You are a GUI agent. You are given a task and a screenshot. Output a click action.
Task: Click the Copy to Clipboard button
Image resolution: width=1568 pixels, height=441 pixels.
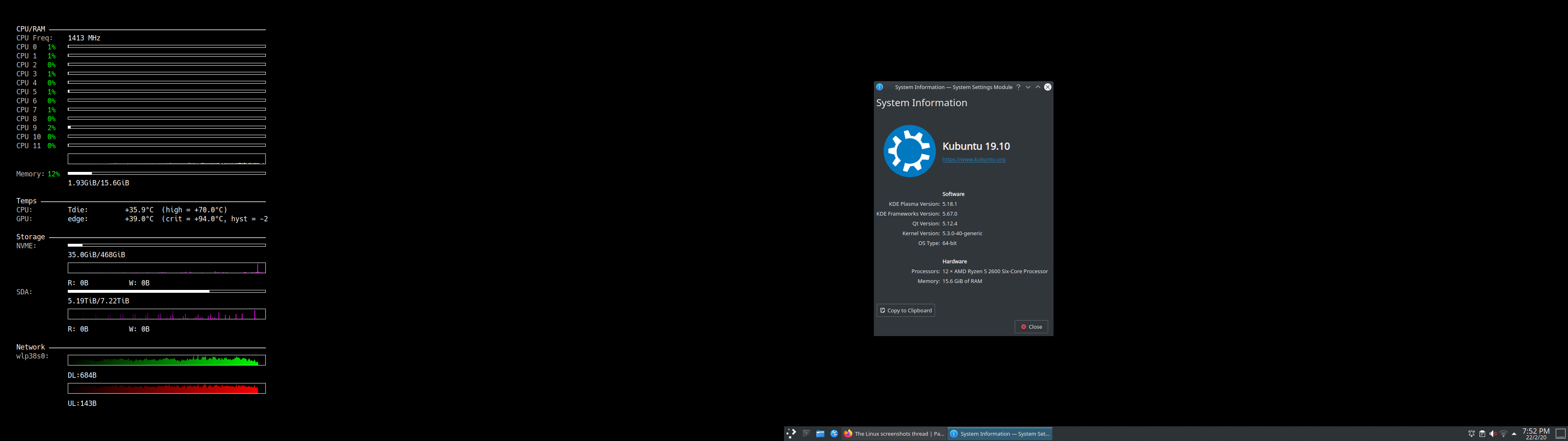(906, 311)
